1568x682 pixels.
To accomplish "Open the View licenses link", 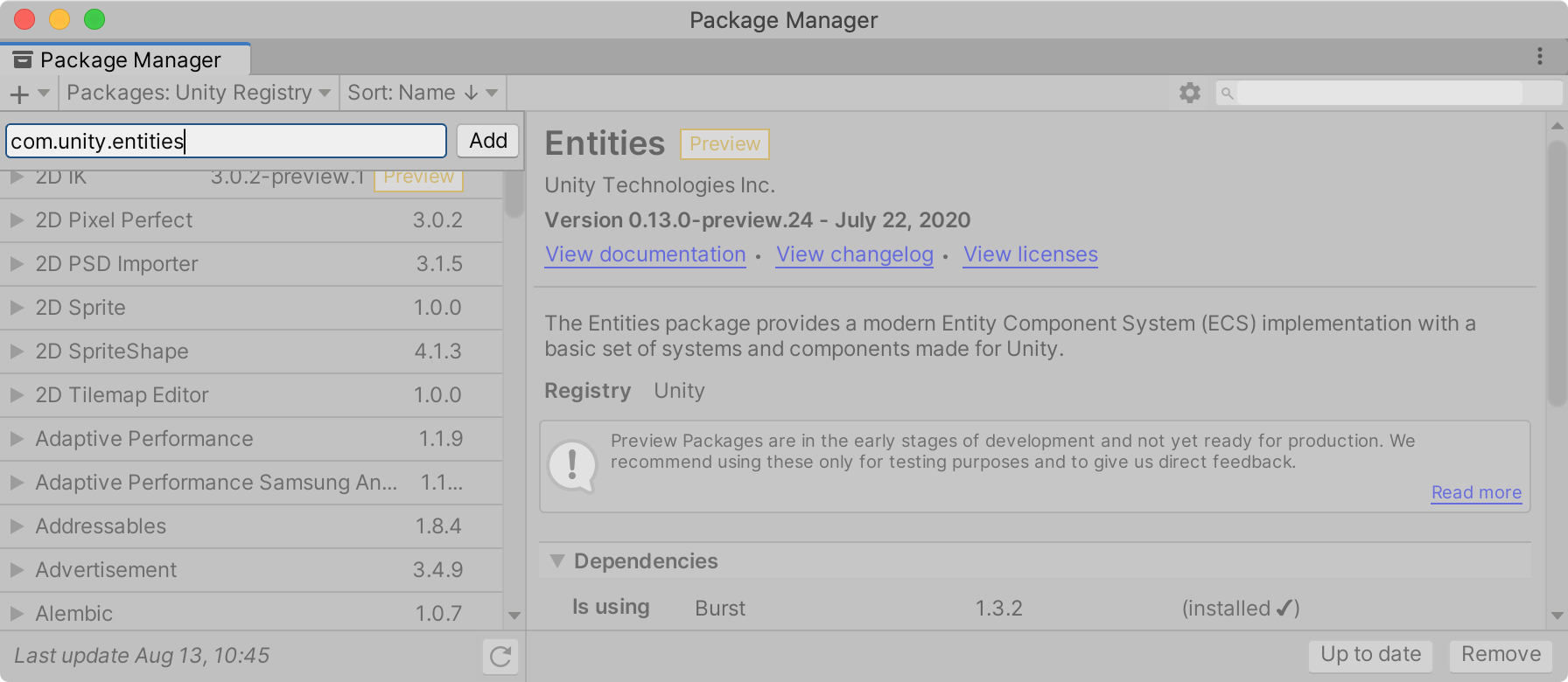I will (1031, 254).
